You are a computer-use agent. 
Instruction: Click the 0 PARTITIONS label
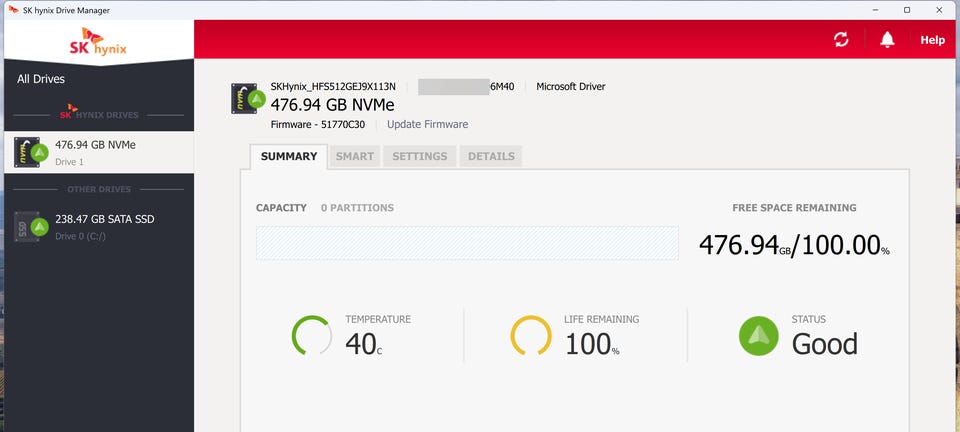coord(357,208)
